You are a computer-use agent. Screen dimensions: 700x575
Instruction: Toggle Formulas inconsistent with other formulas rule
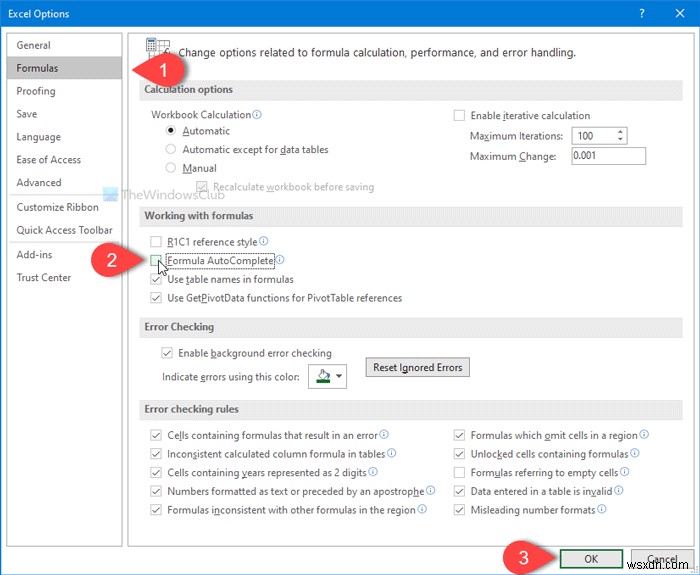point(155,510)
